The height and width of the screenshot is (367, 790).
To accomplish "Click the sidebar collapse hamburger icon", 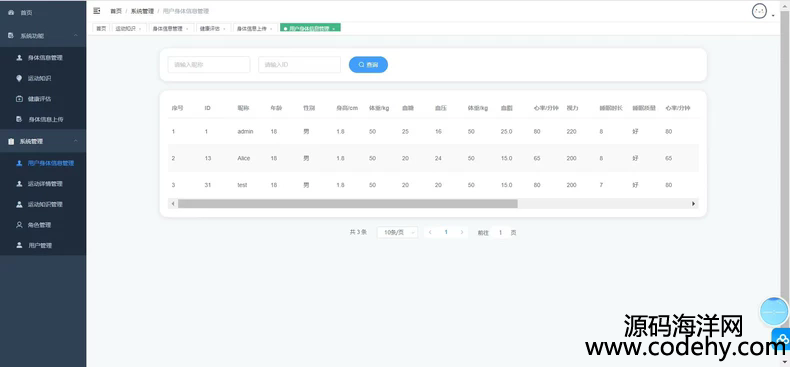I will click(x=97, y=11).
